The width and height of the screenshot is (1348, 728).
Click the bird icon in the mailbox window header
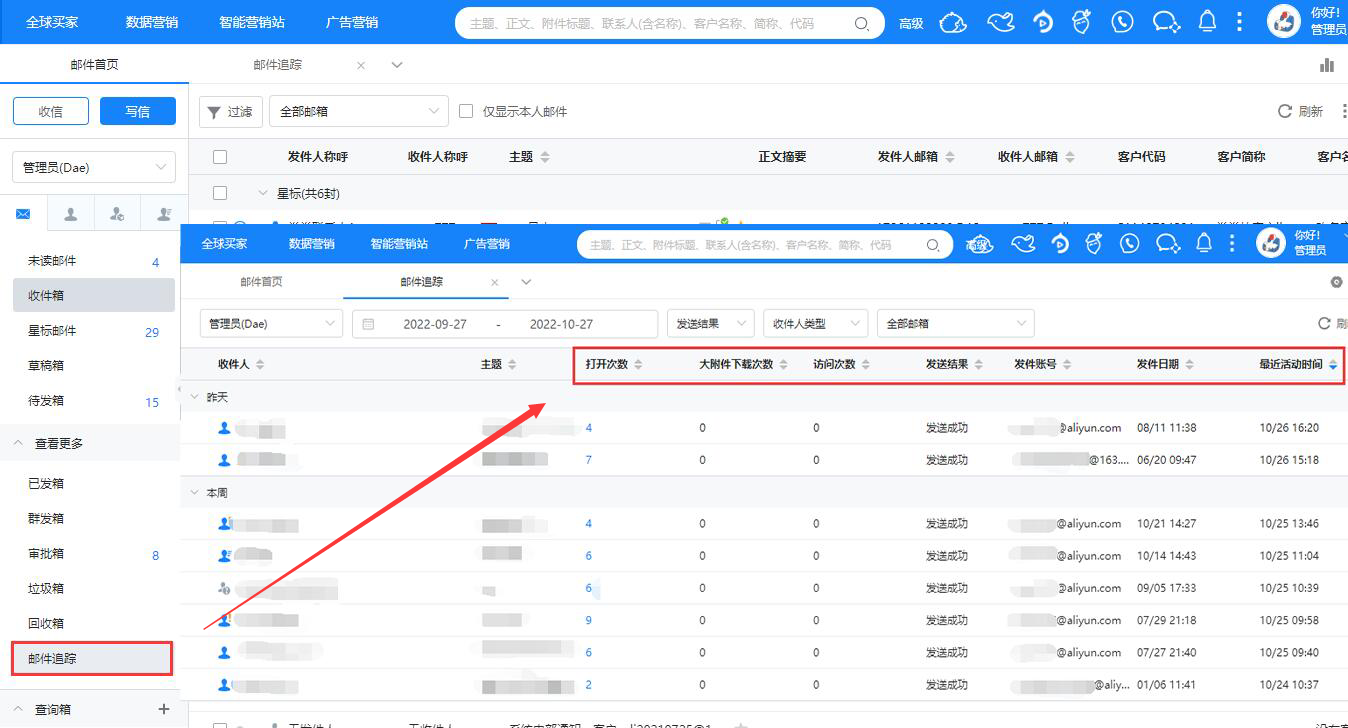click(1001, 22)
